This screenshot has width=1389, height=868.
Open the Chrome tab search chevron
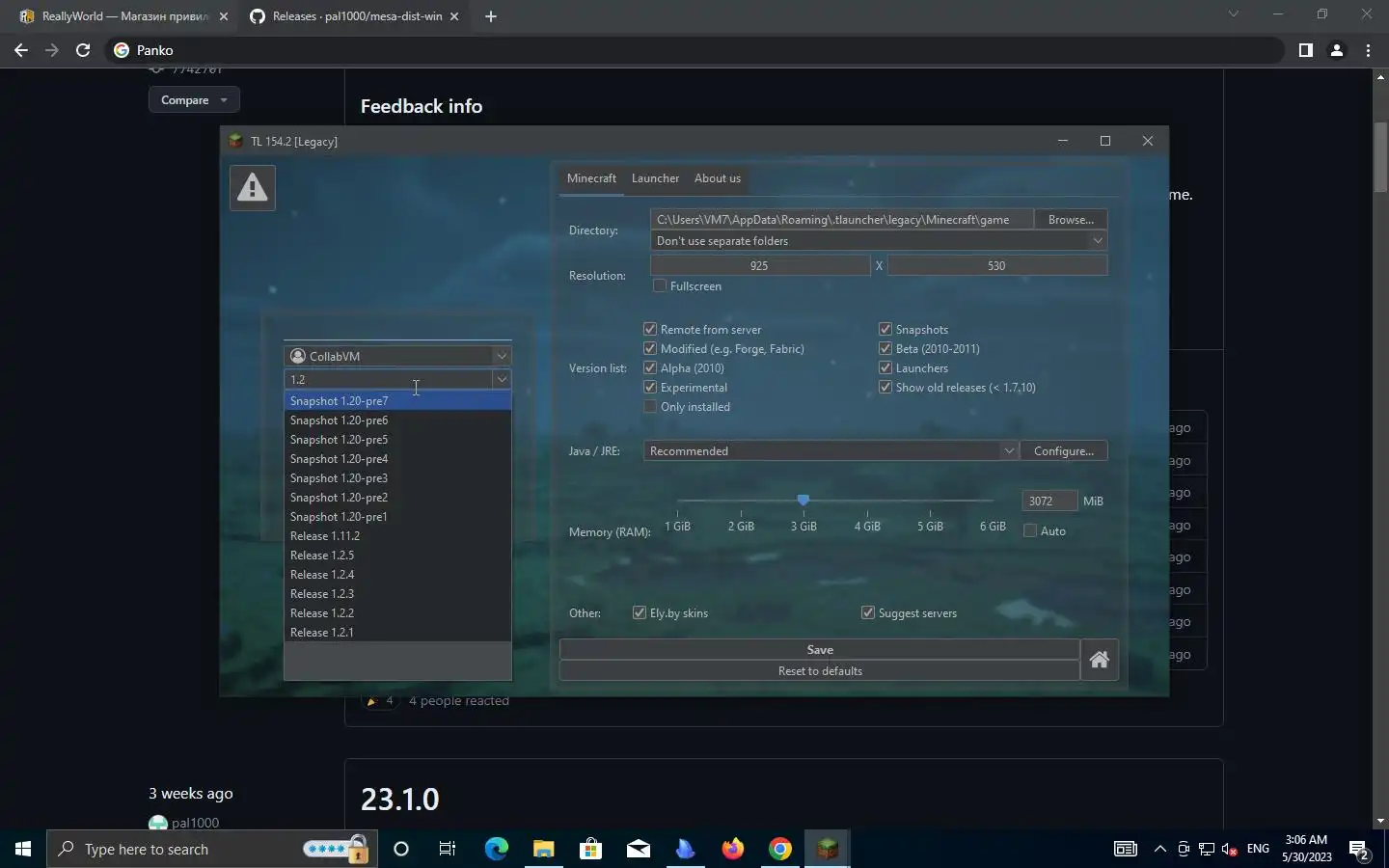pos(1233,14)
